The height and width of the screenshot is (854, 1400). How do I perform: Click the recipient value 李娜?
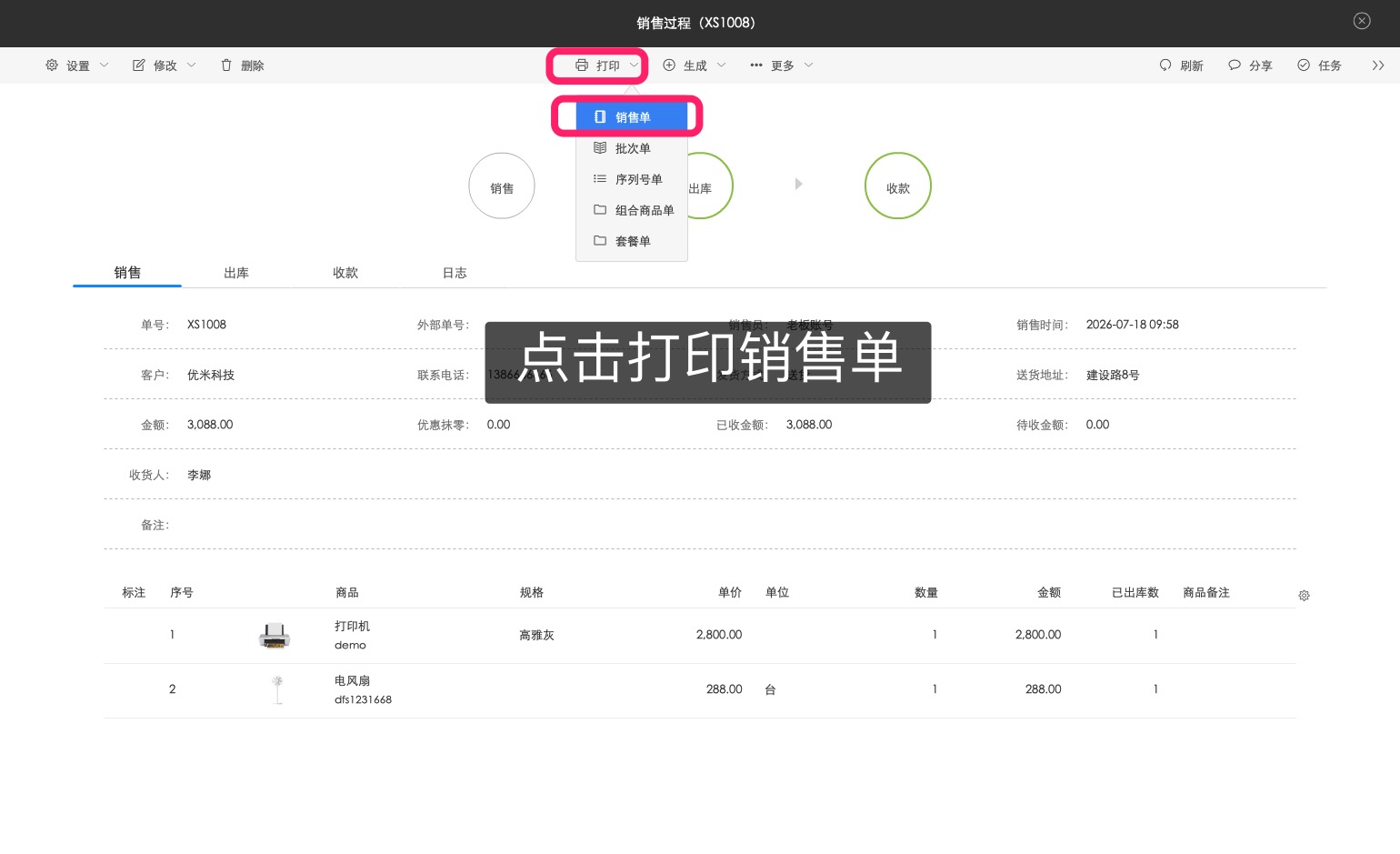199,475
